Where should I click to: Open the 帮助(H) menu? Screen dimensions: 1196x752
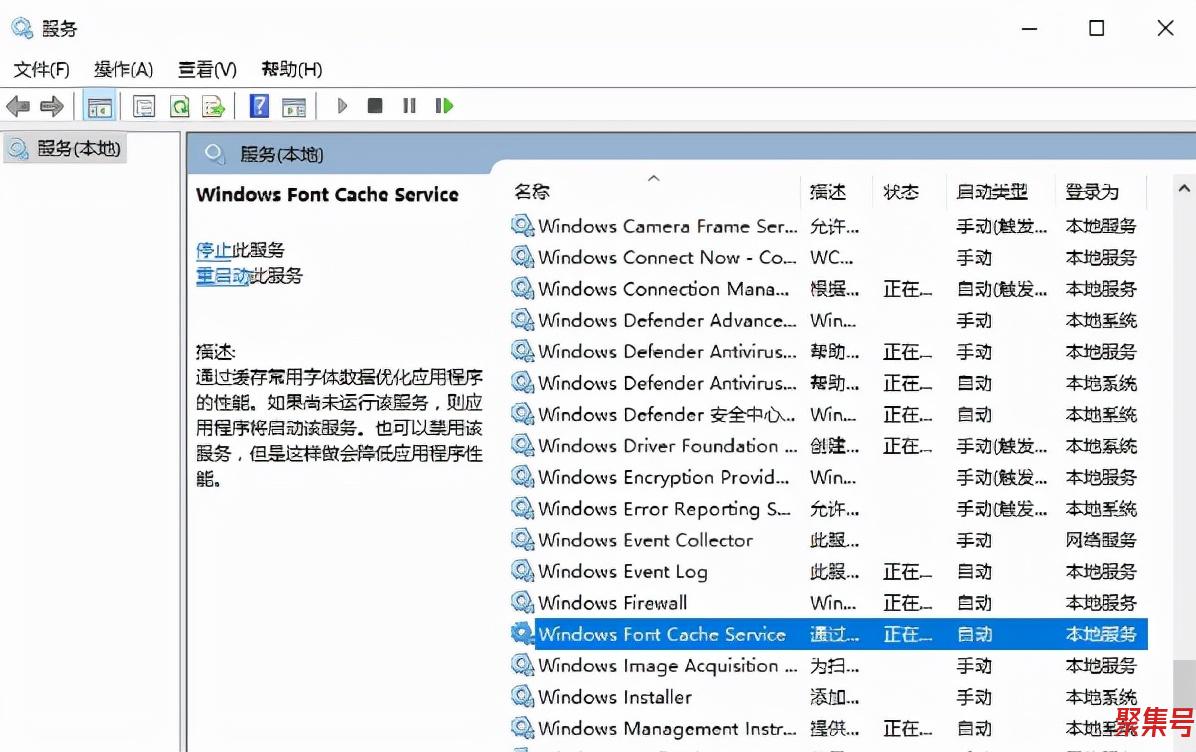(291, 69)
